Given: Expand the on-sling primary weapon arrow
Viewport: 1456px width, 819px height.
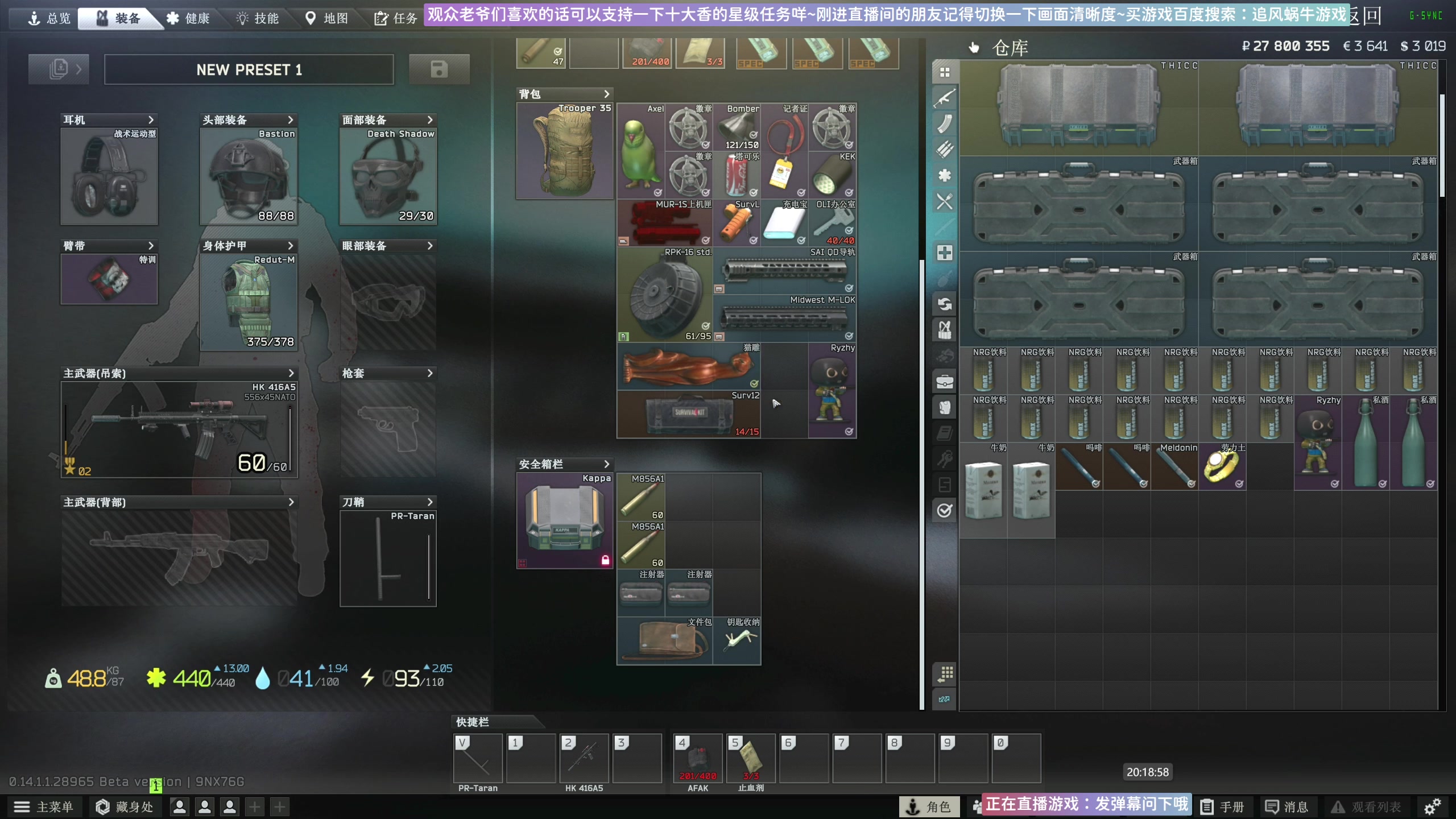Looking at the screenshot, I should (x=291, y=373).
